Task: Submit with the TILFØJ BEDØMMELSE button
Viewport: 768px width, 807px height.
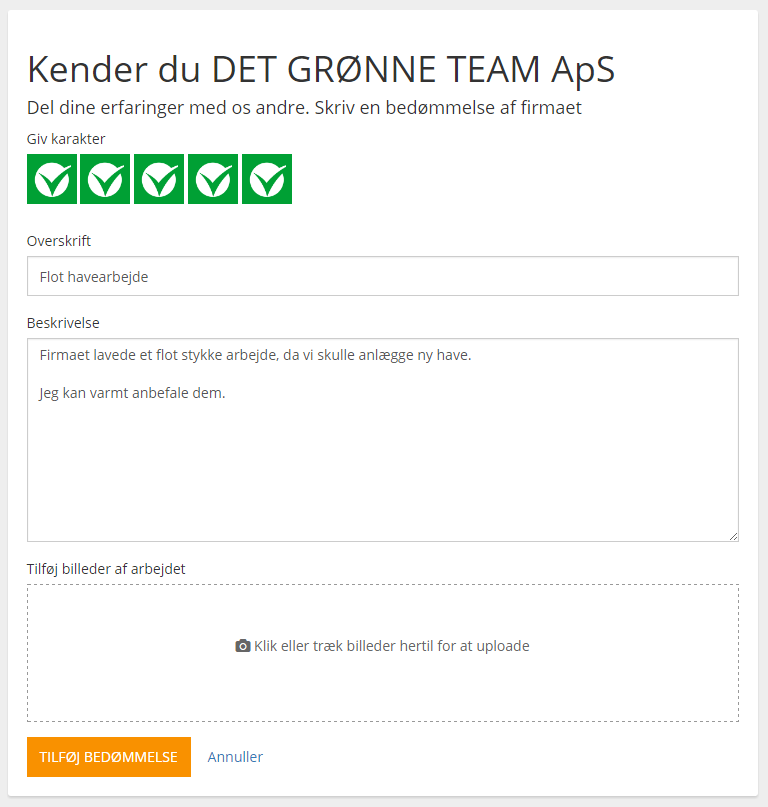Action: pos(109,757)
